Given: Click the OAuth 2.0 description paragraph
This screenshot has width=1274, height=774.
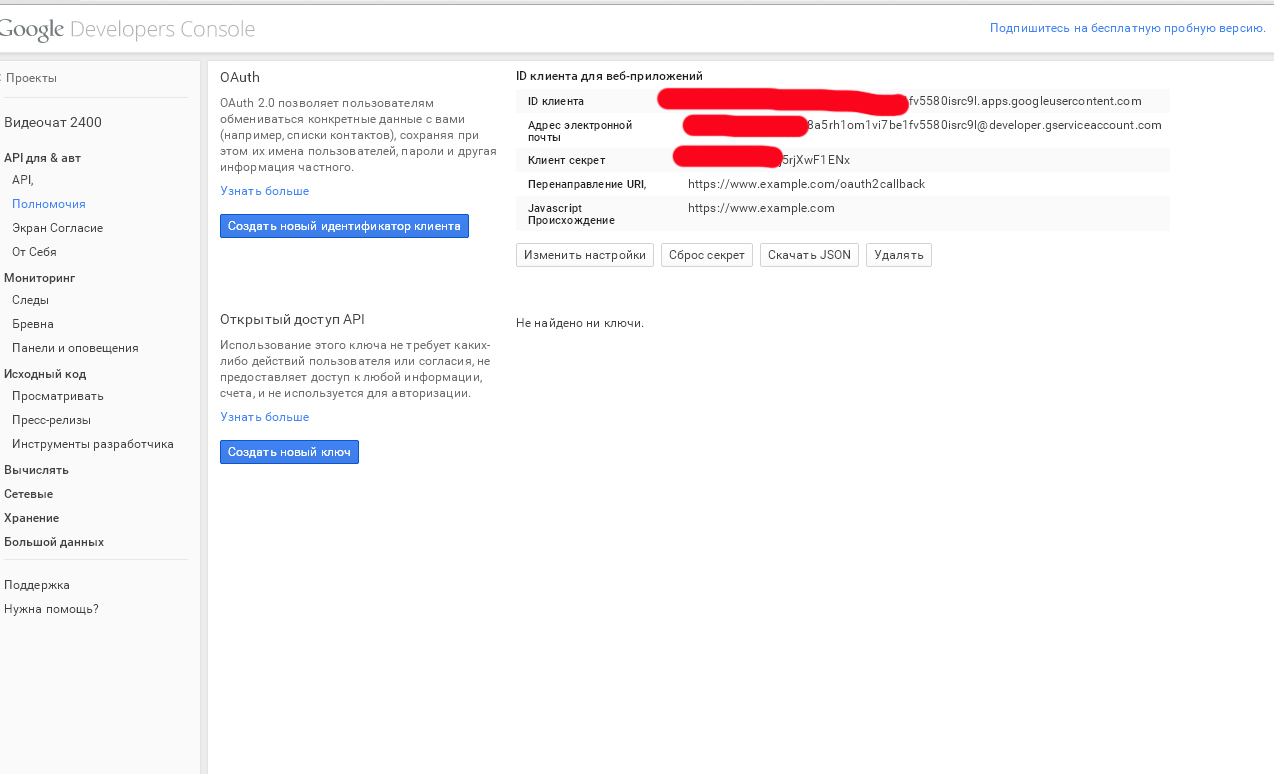Looking at the screenshot, I should [x=357, y=135].
